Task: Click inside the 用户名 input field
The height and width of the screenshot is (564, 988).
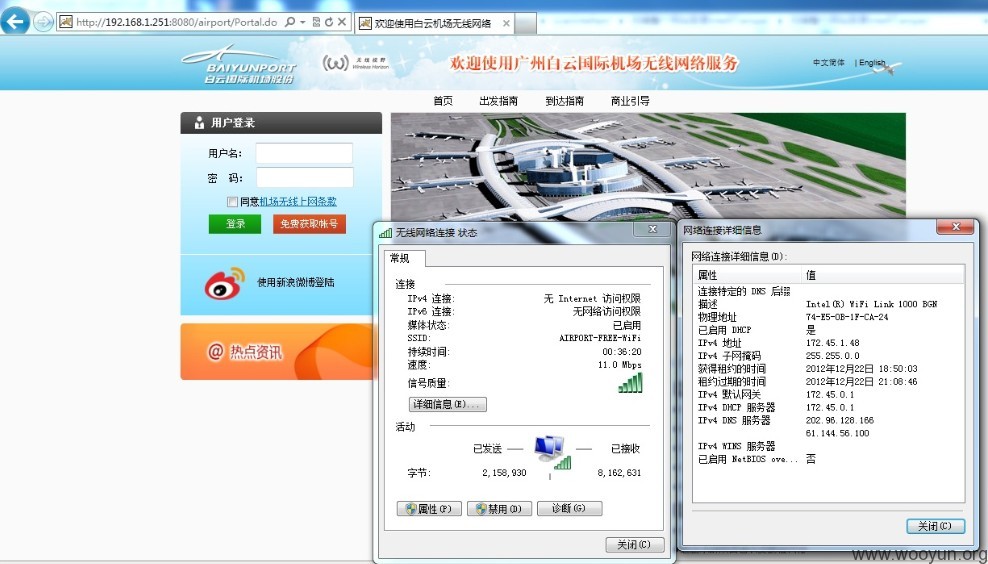Action: (304, 153)
